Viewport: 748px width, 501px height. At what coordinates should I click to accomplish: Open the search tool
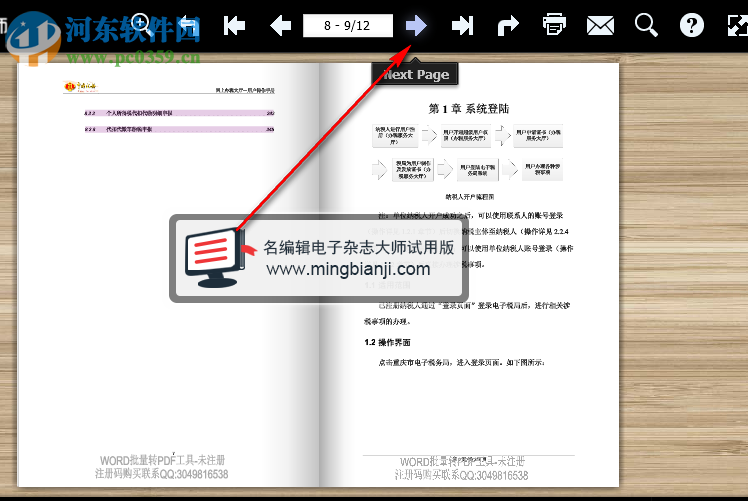tap(646, 25)
